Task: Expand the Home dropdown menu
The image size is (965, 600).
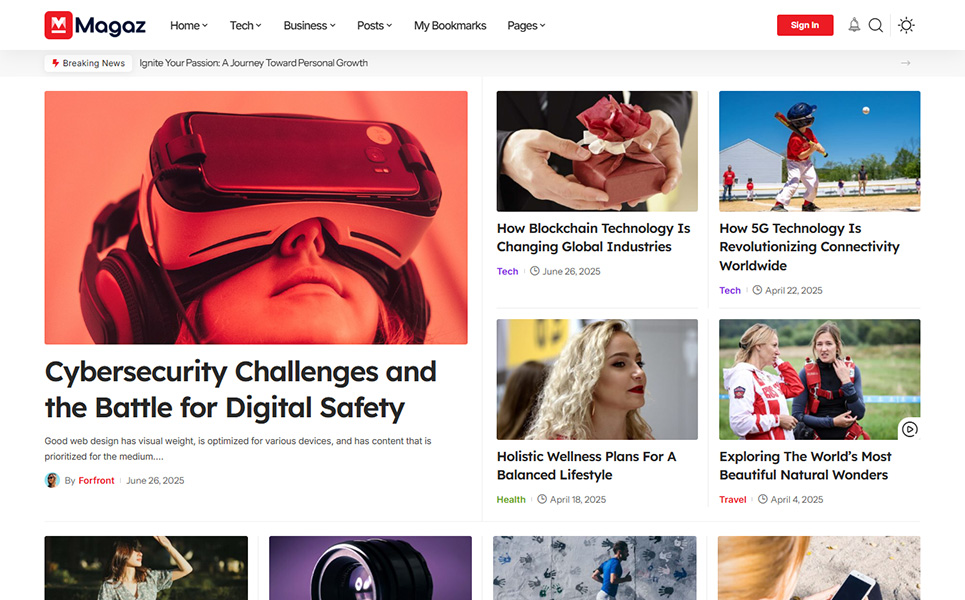Action: tap(188, 26)
